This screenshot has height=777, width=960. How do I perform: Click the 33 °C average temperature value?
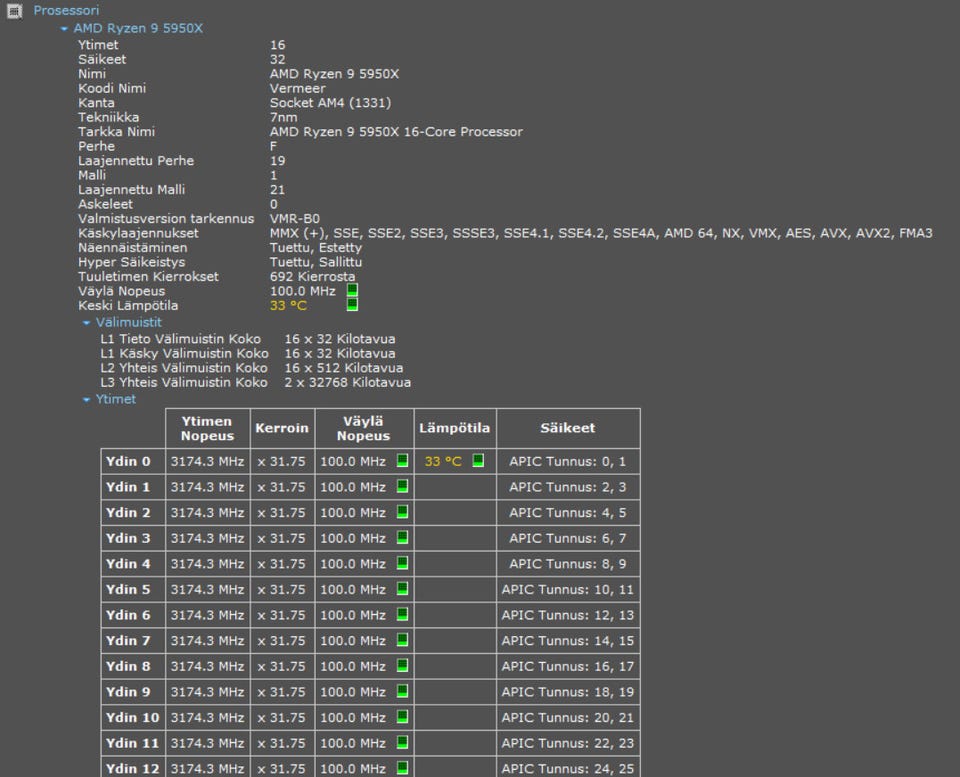click(x=288, y=305)
